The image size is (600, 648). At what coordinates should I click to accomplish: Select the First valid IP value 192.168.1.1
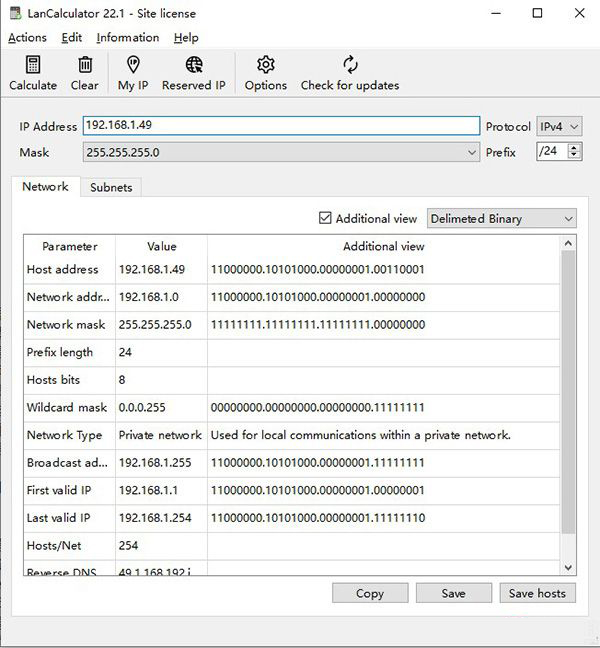click(148, 491)
